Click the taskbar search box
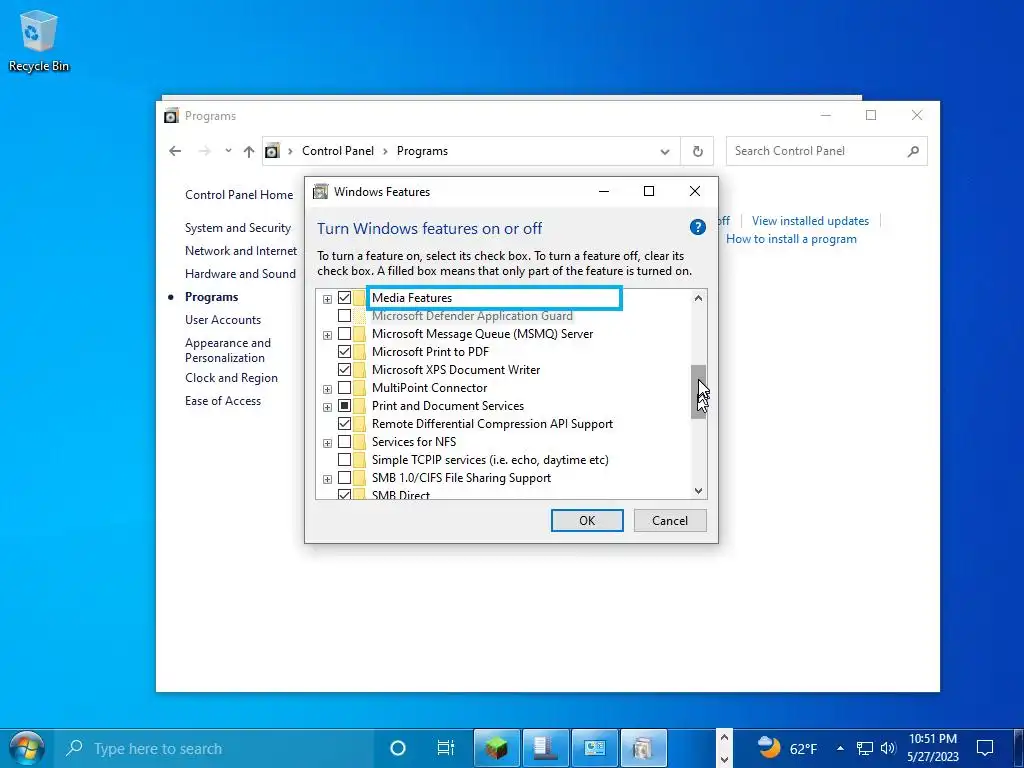This screenshot has height=768, width=1024. coord(214,748)
